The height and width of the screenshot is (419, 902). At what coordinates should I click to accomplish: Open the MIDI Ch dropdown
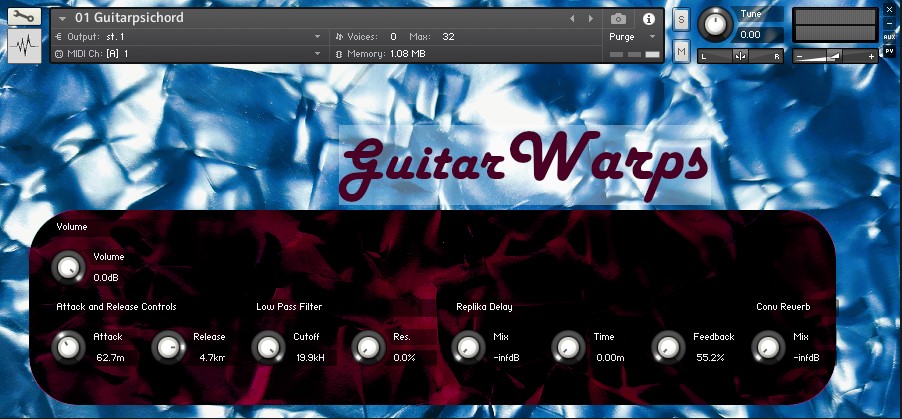tap(188, 54)
